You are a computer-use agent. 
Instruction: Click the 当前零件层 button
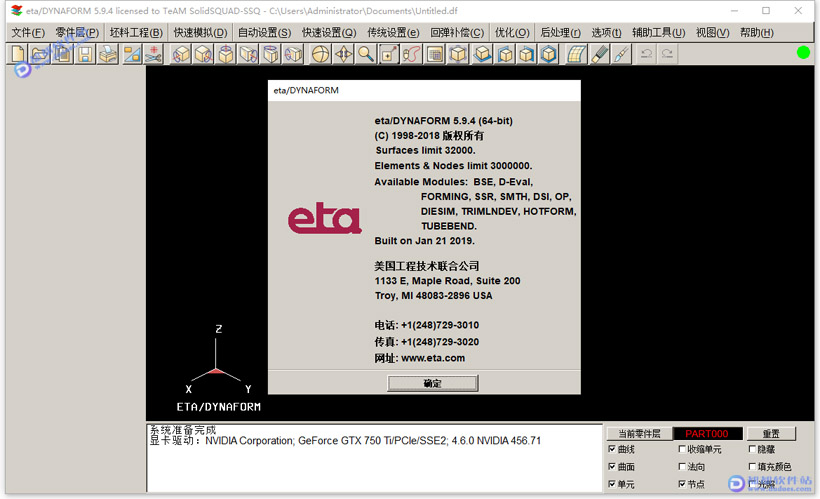639,434
